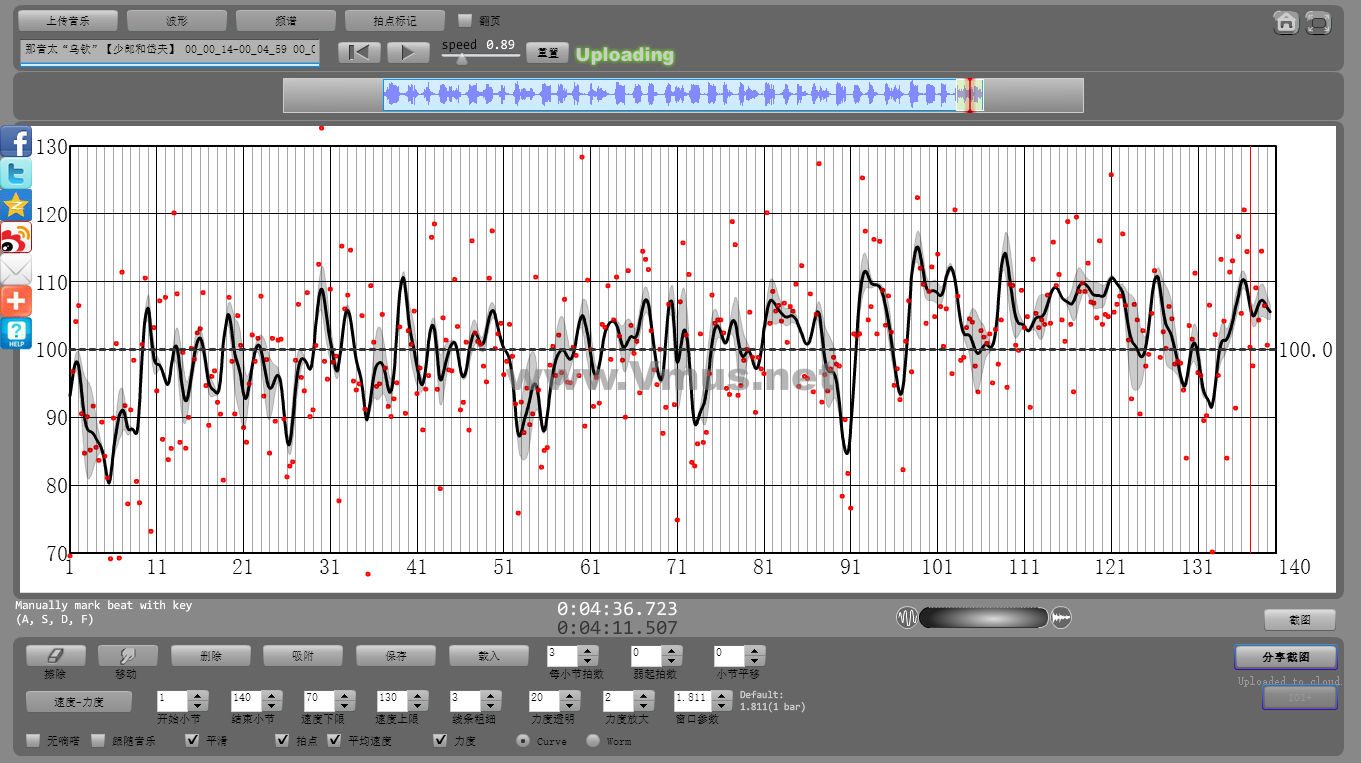Select the move (移动) tool
The image size is (1361, 763).
tap(127, 656)
